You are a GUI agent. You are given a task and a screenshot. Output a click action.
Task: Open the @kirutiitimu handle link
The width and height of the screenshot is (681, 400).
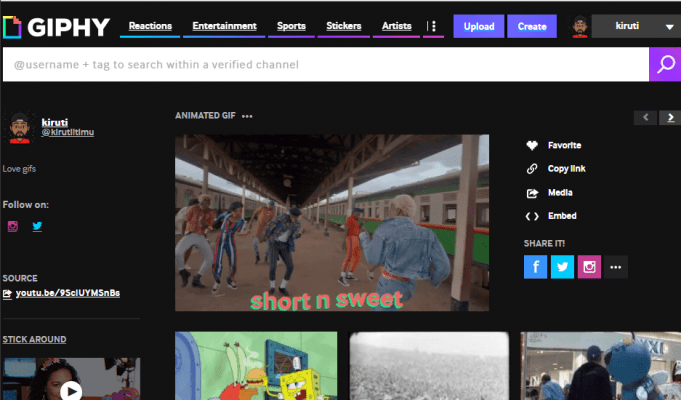[x=68, y=132]
